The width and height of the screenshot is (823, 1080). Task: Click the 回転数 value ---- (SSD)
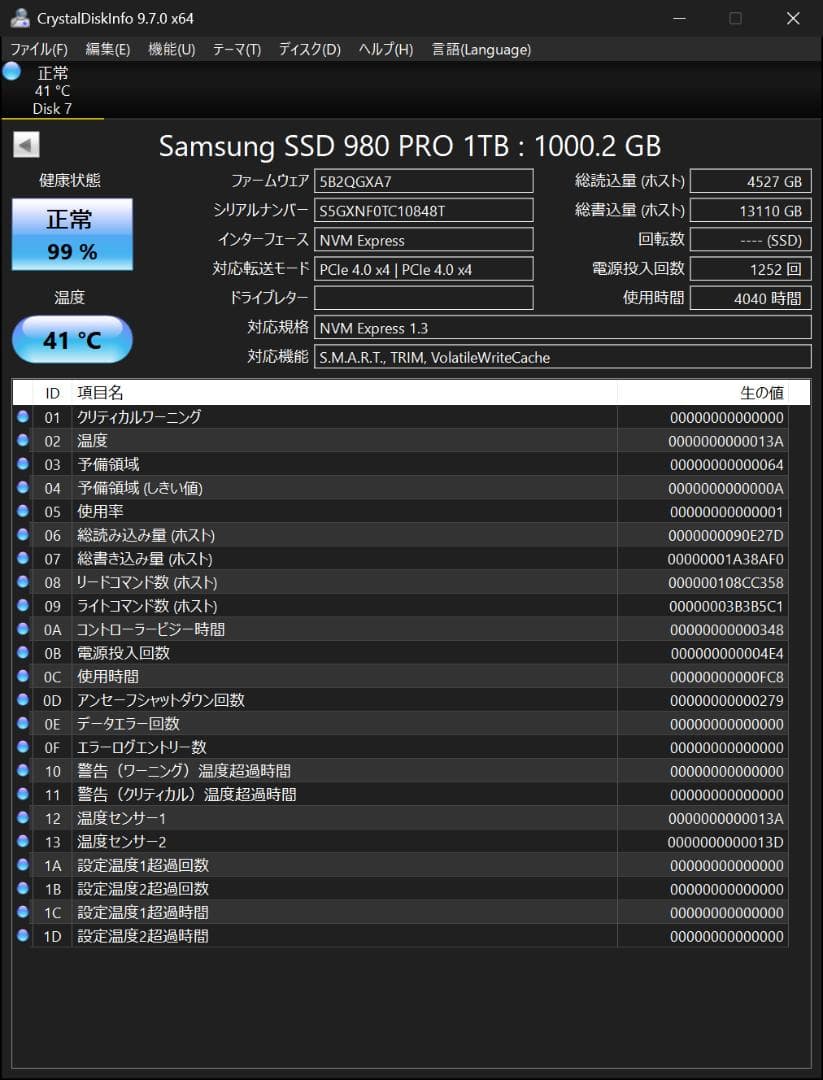click(x=751, y=240)
